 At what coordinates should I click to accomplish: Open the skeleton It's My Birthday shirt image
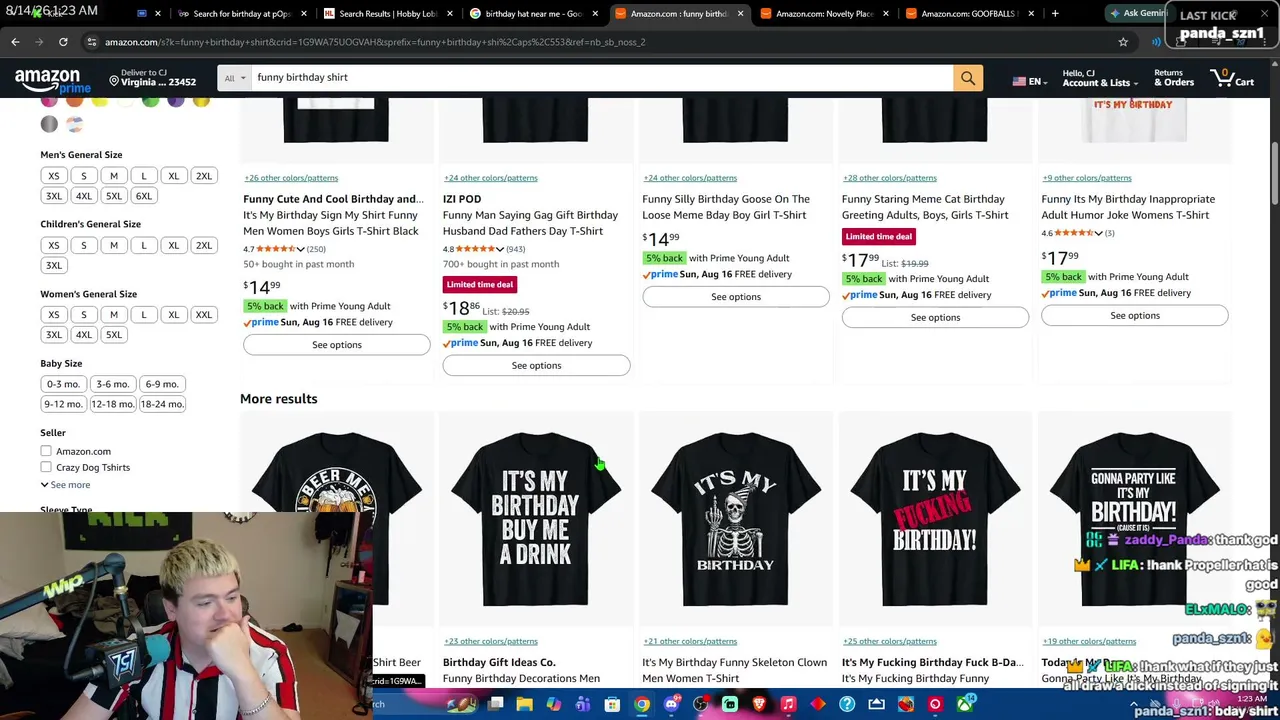[x=736, y=520]
